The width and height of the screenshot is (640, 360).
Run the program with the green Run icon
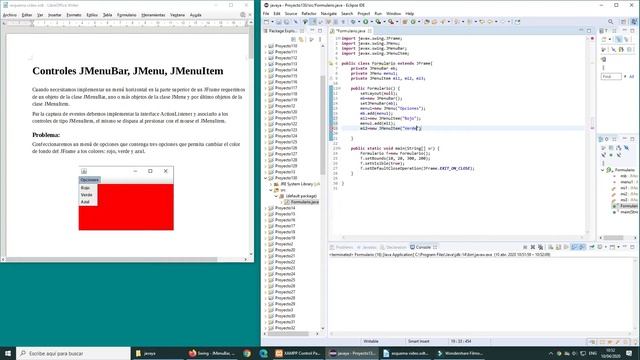click(x=365, y=22)
